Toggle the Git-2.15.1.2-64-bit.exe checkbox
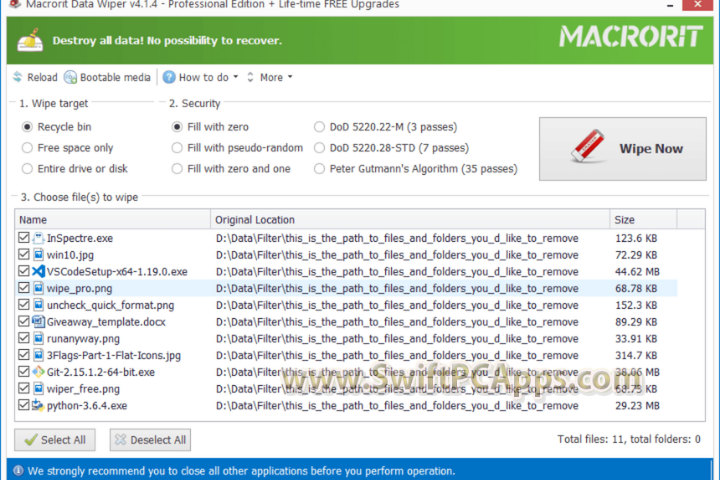Screen dimensions: 720x480 (x=23, y=371)
